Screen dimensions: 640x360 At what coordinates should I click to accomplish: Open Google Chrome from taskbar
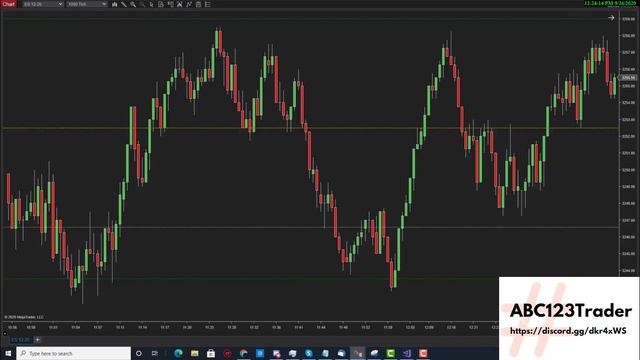(244, 353)
